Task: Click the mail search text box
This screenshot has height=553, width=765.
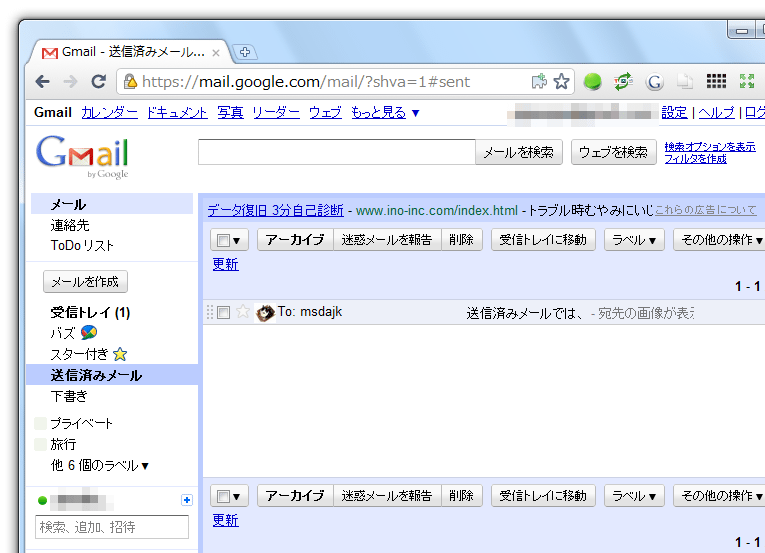Action: (x=337, y=152)
